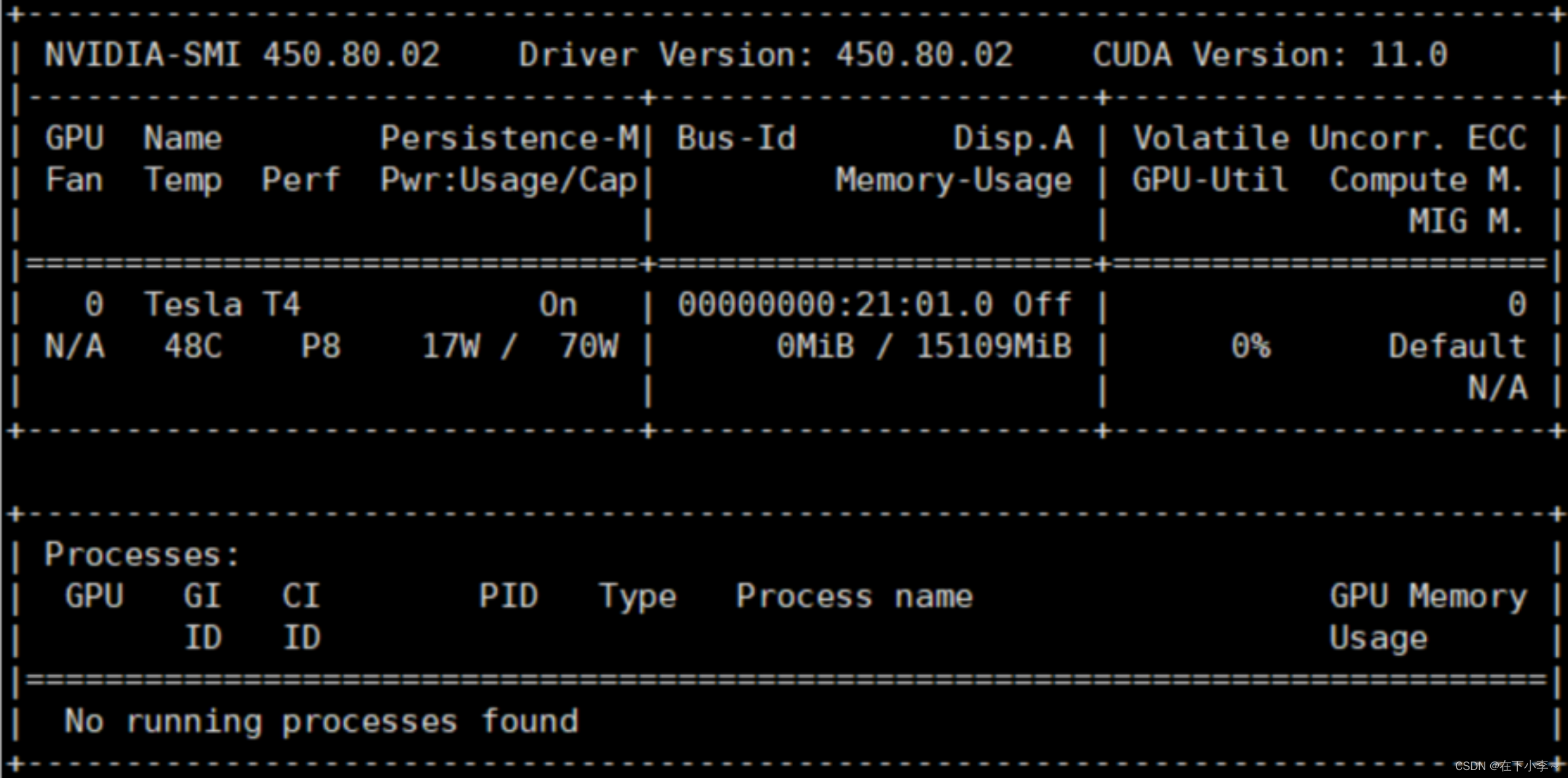The height and width of the screenshot is (778, 1568).
Task: Click the 15109MiB total memory value
Action: (993, 346)
